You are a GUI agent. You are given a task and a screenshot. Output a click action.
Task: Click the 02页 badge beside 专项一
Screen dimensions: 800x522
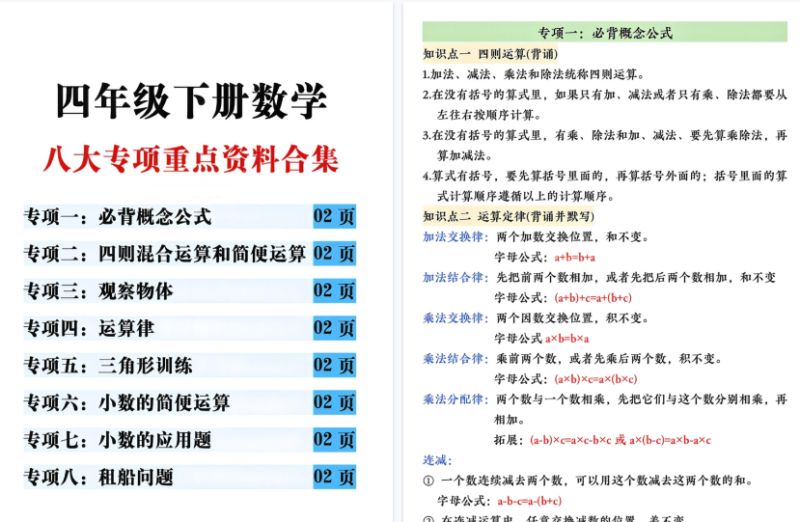point(334,216)
